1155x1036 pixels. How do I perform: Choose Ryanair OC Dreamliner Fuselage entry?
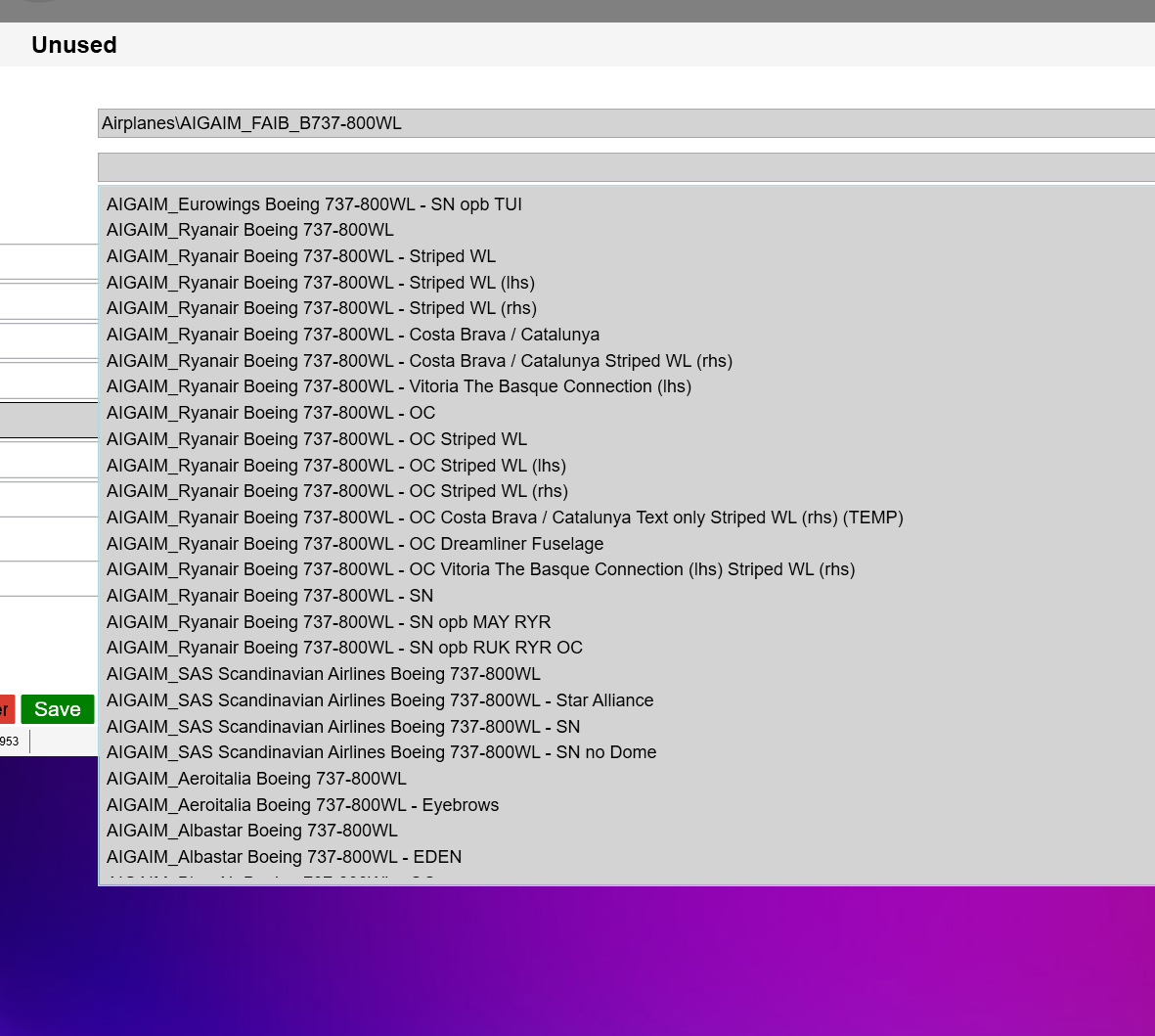(x=355, y=544)
